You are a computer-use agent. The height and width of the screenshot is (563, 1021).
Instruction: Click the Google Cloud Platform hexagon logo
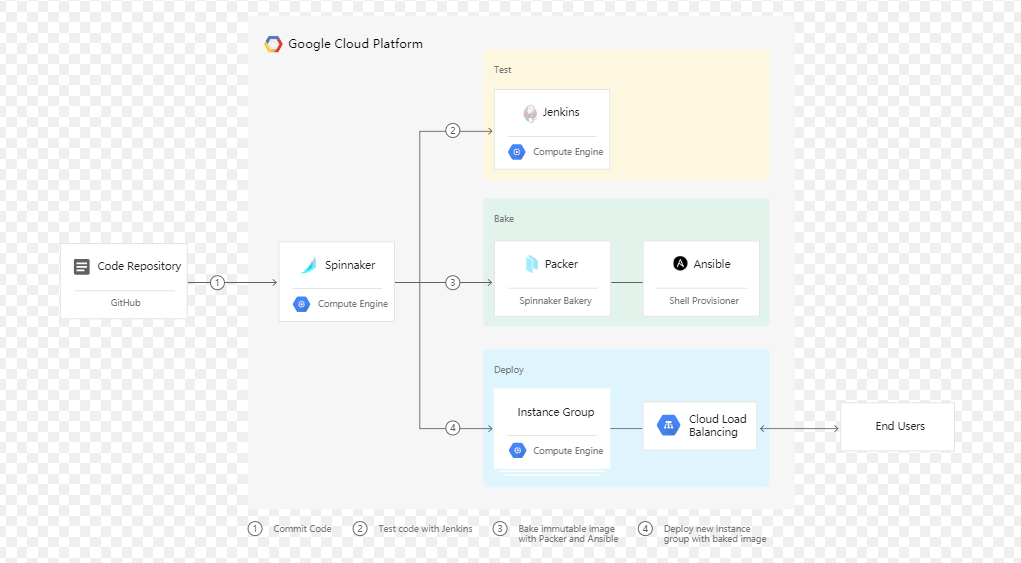click(x=273, y=44)
